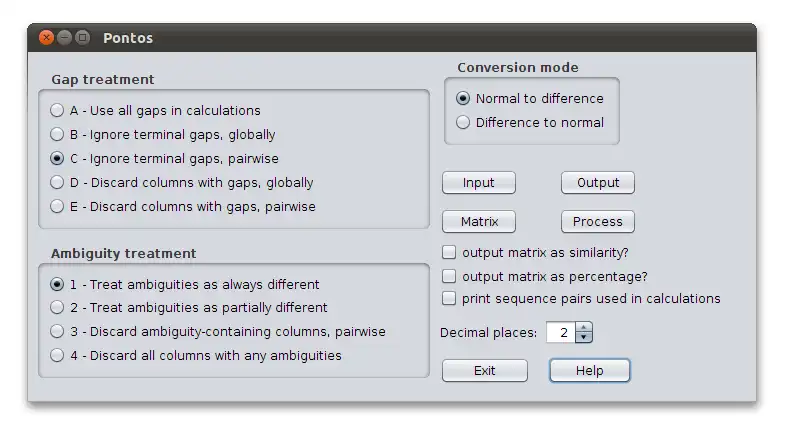Enable print sequence pairs used in calculations
This screenshot has height=430, width=788.
[x=449, y=299]
